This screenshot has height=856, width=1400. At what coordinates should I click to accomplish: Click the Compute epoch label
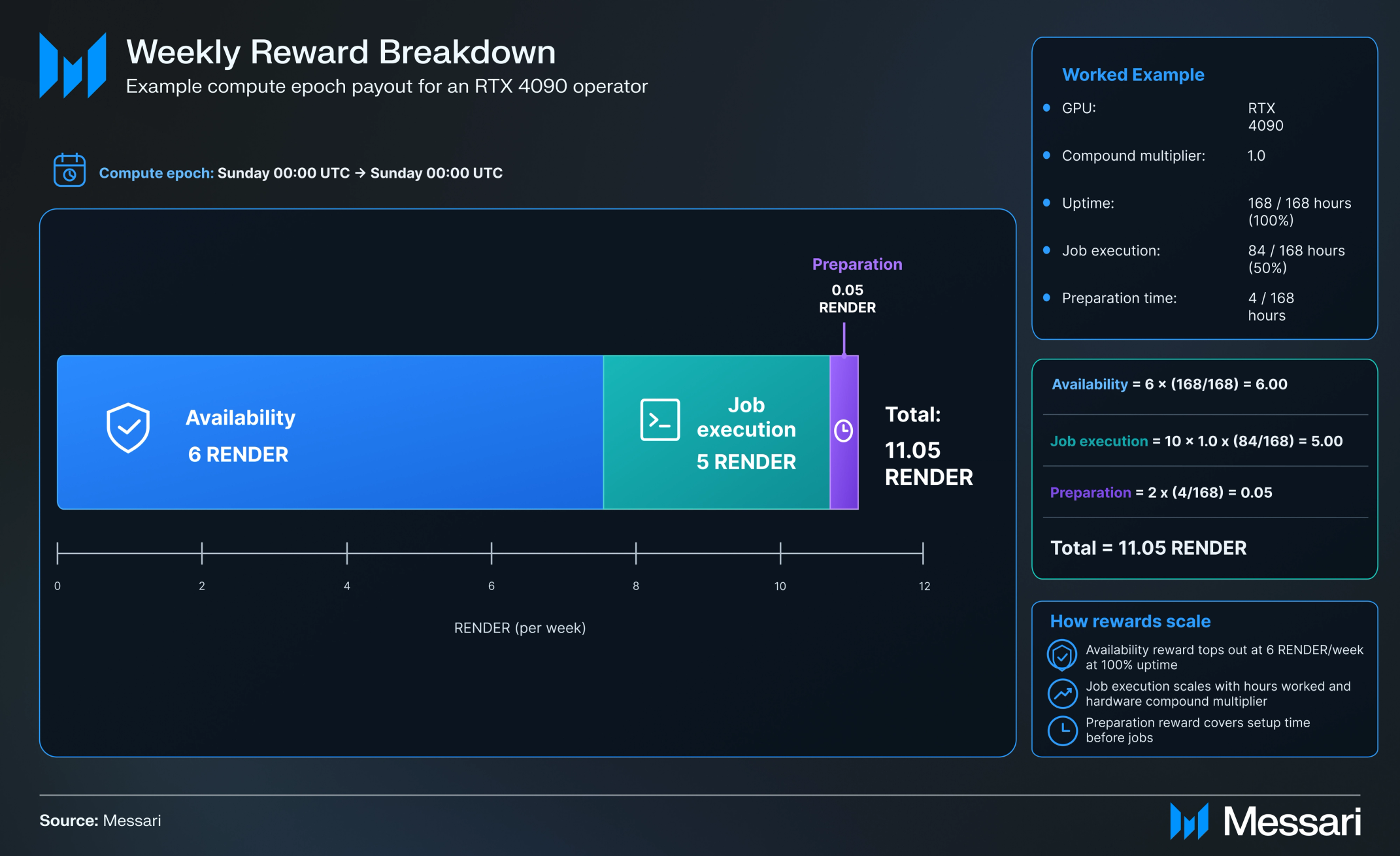point(156,173)
